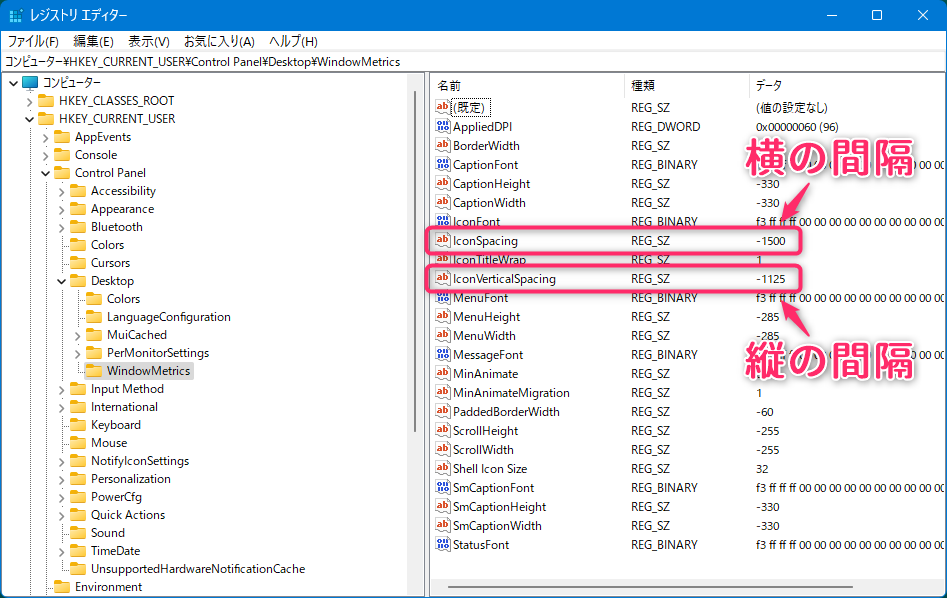Click the CaptionFont binary value icon
Viewport: 947px width, 598px height.
(x=444, y=164)
